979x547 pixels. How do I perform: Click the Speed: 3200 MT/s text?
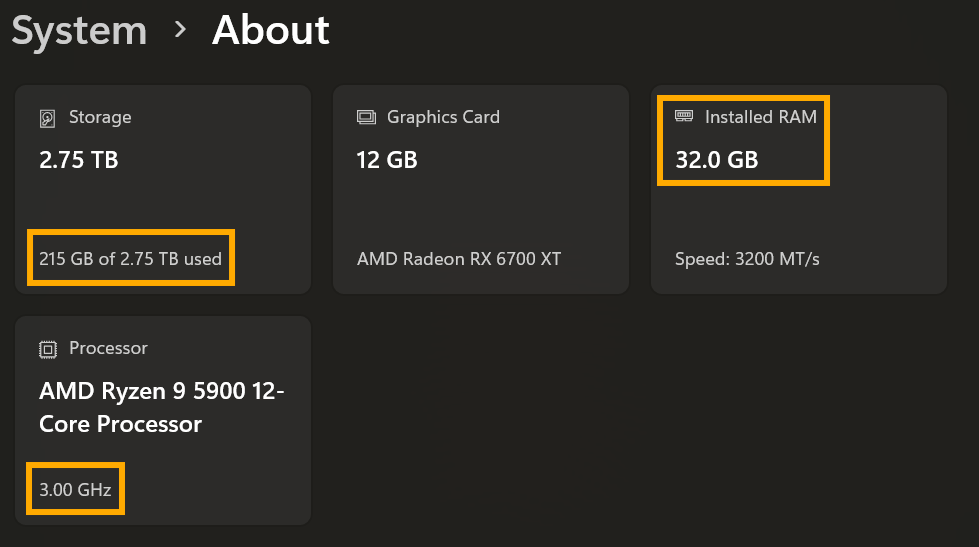pyautogui.click(x=747, y=259)
